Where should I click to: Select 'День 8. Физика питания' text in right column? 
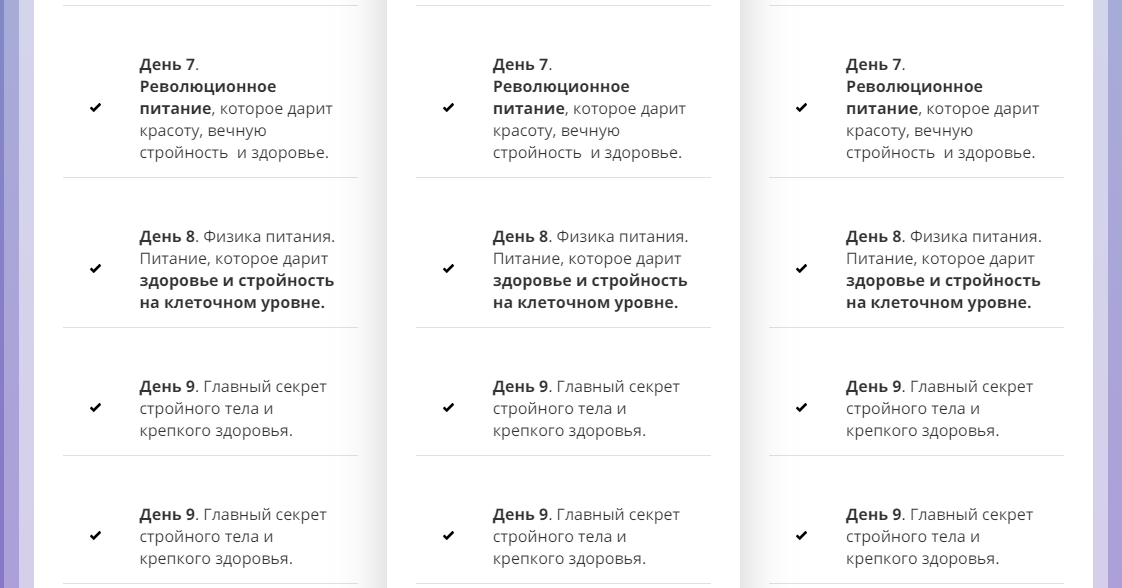943,237
